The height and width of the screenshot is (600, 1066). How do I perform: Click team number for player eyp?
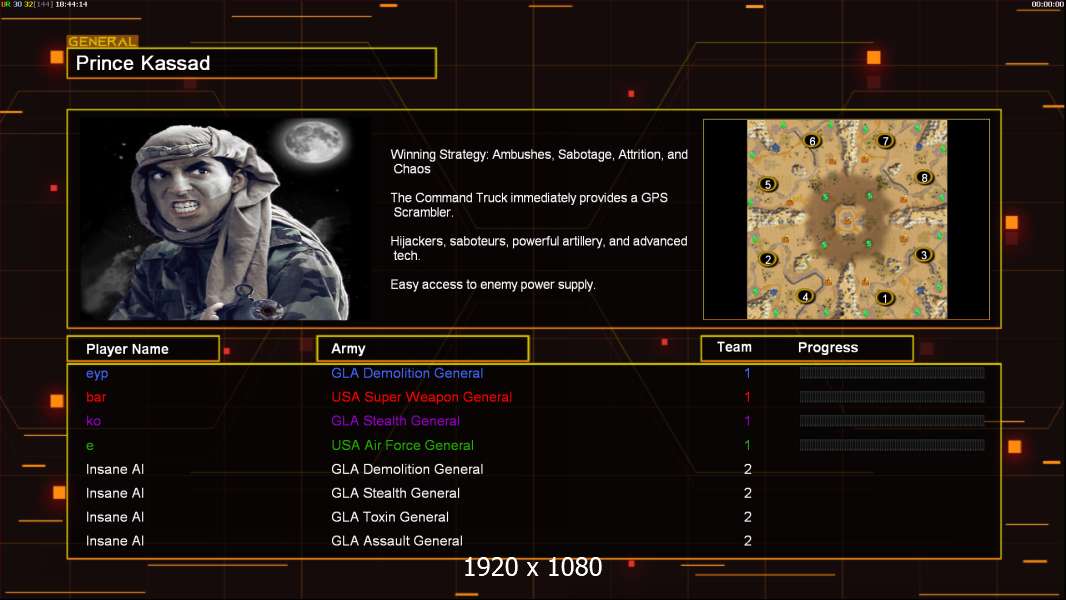[747, 373]
